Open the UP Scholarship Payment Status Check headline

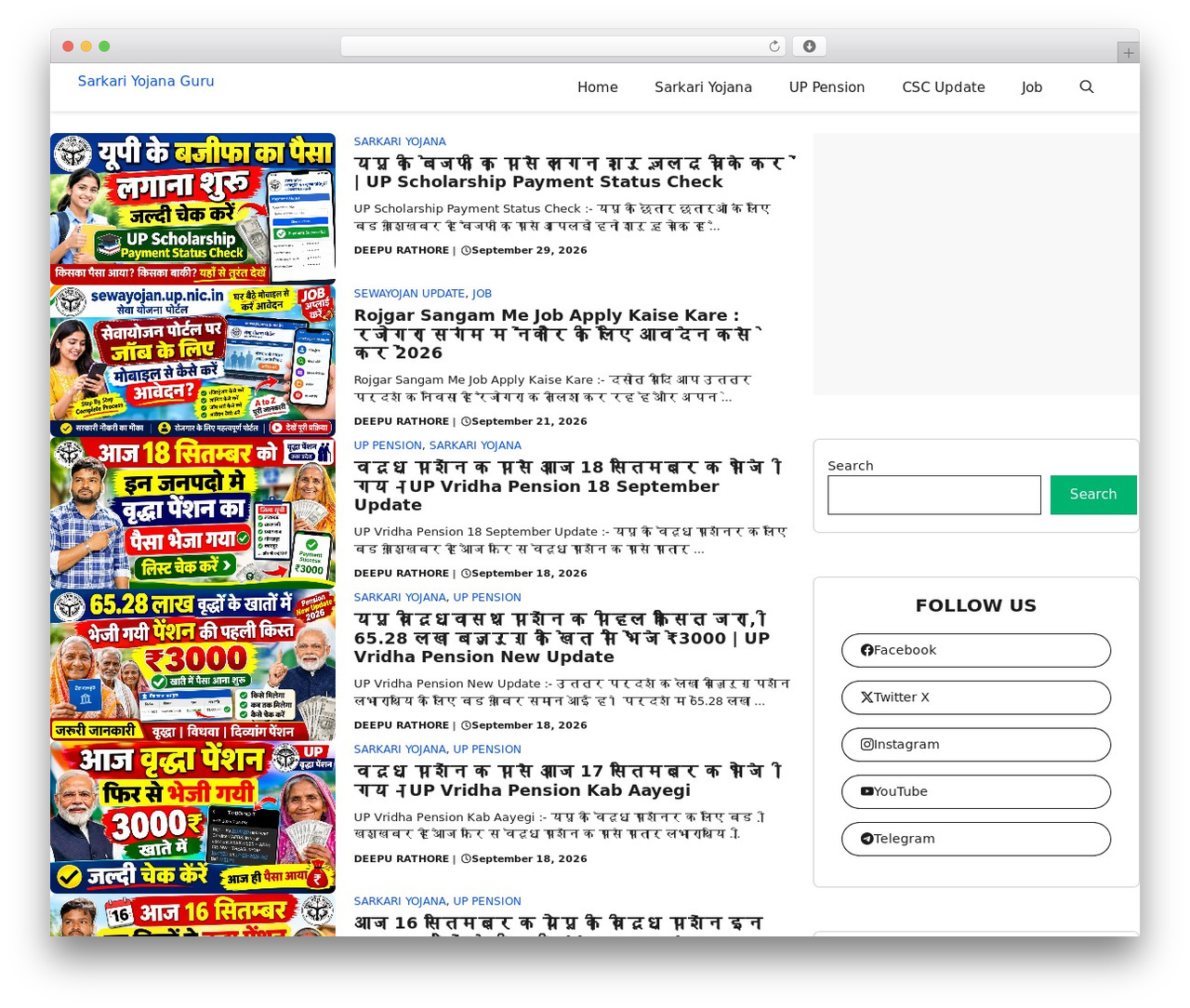[575, 172]
